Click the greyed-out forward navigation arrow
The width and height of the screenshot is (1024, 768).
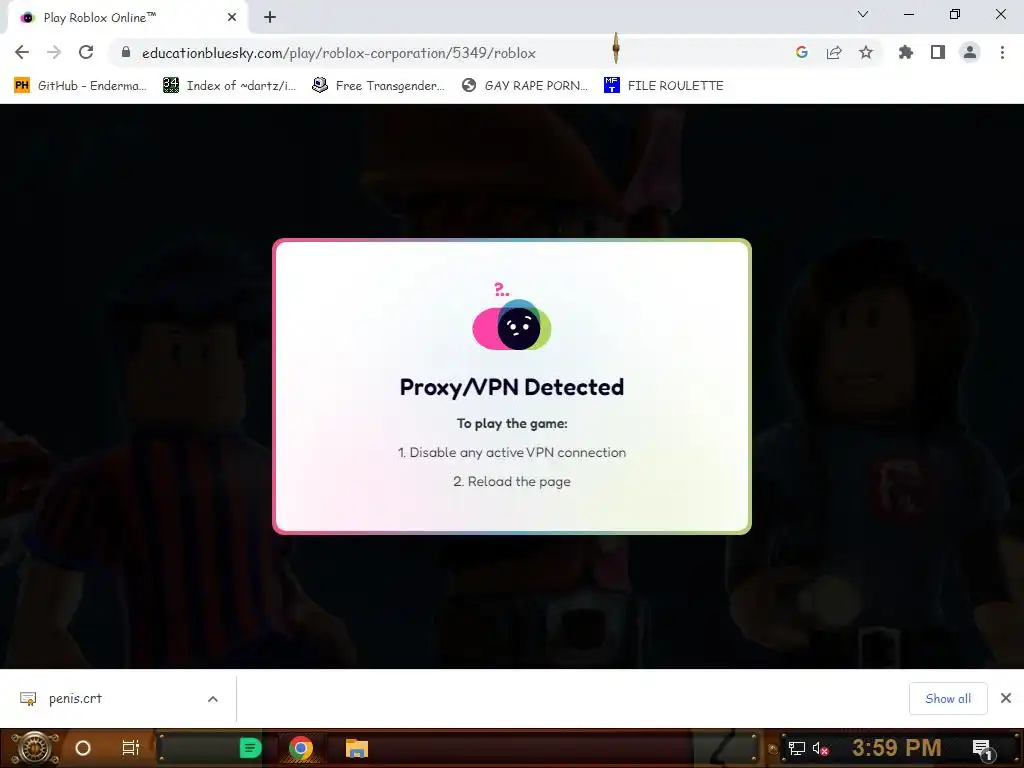tap(54, 52)
